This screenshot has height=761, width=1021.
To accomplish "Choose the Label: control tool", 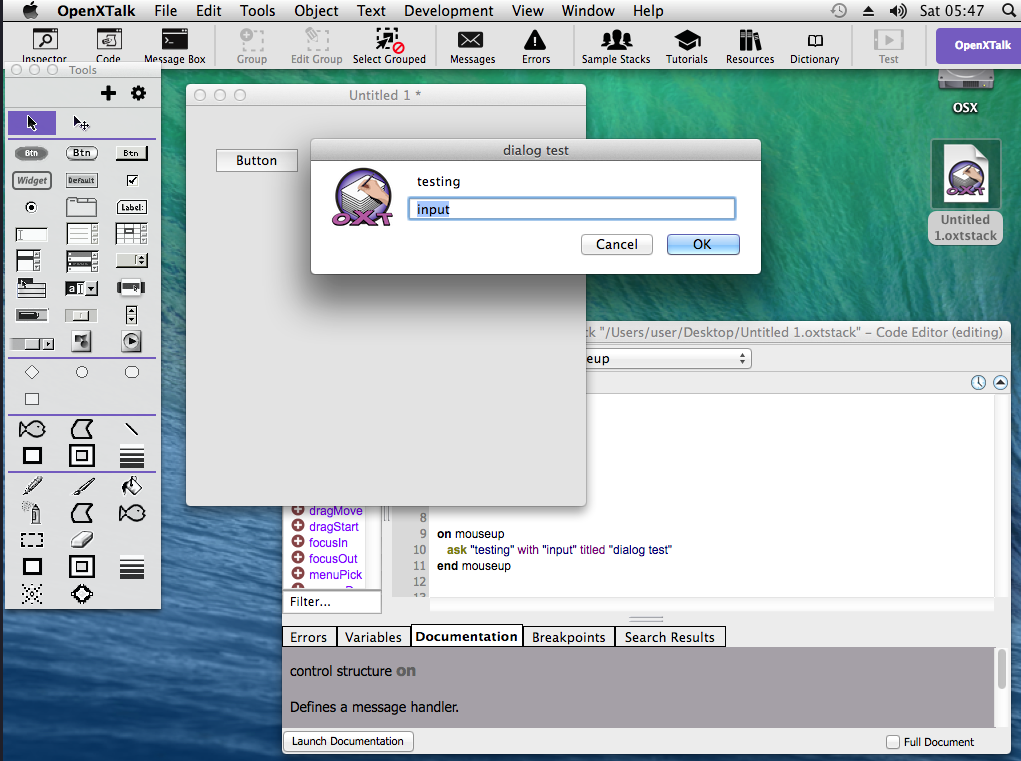I will (132, 208).
